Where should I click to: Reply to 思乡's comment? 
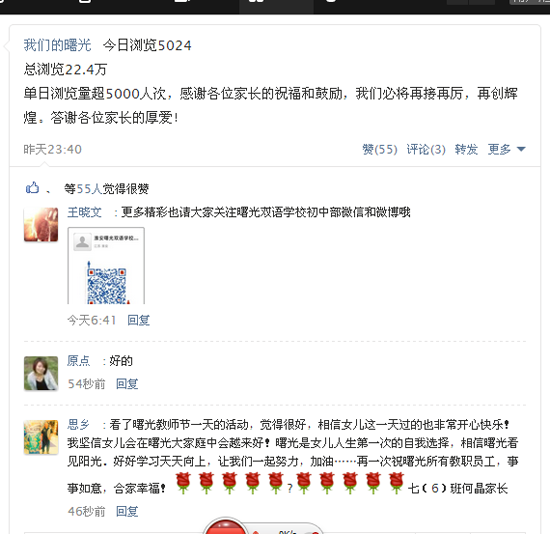coord(127,512)
